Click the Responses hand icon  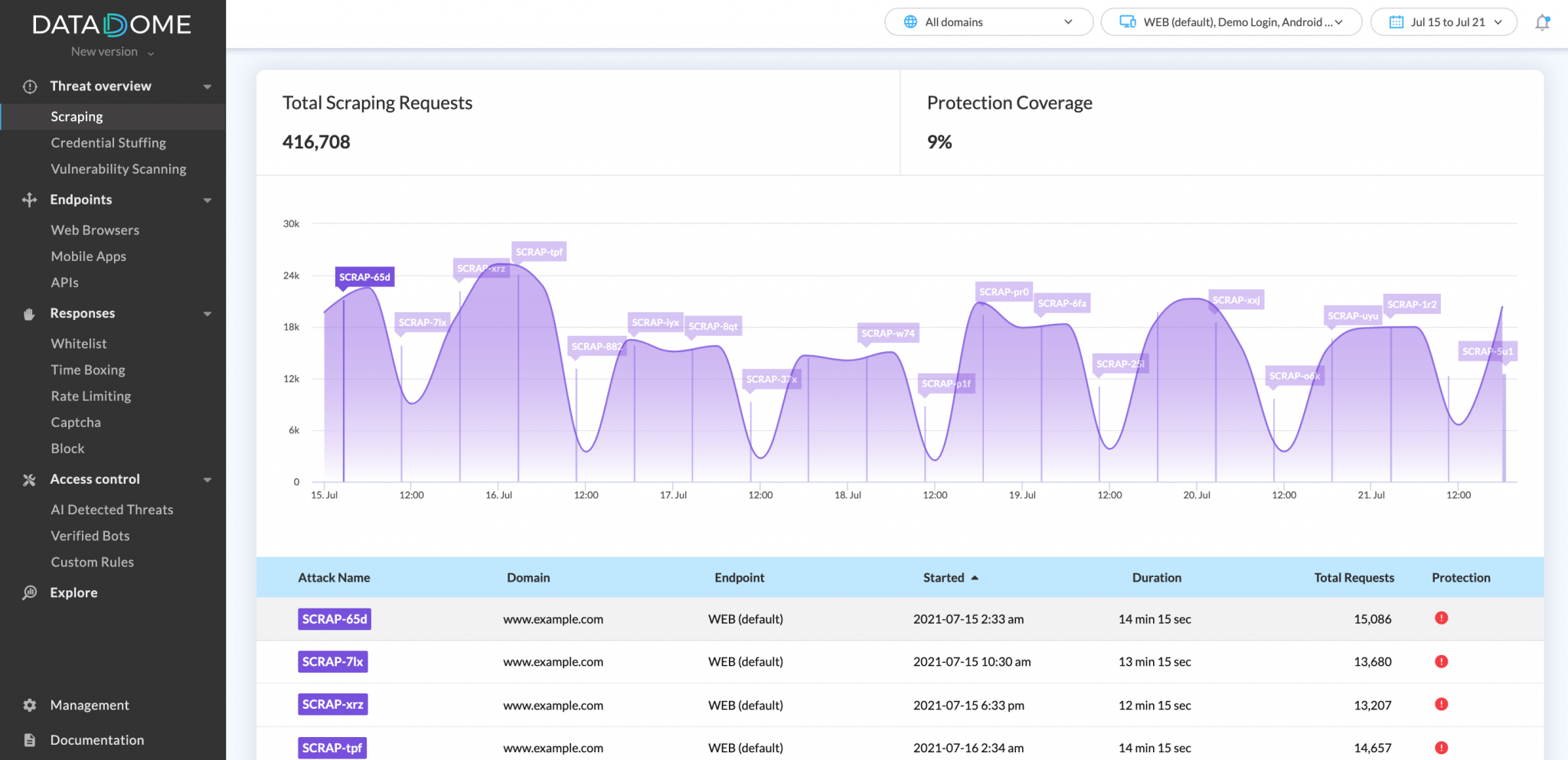tap(28, 313)
